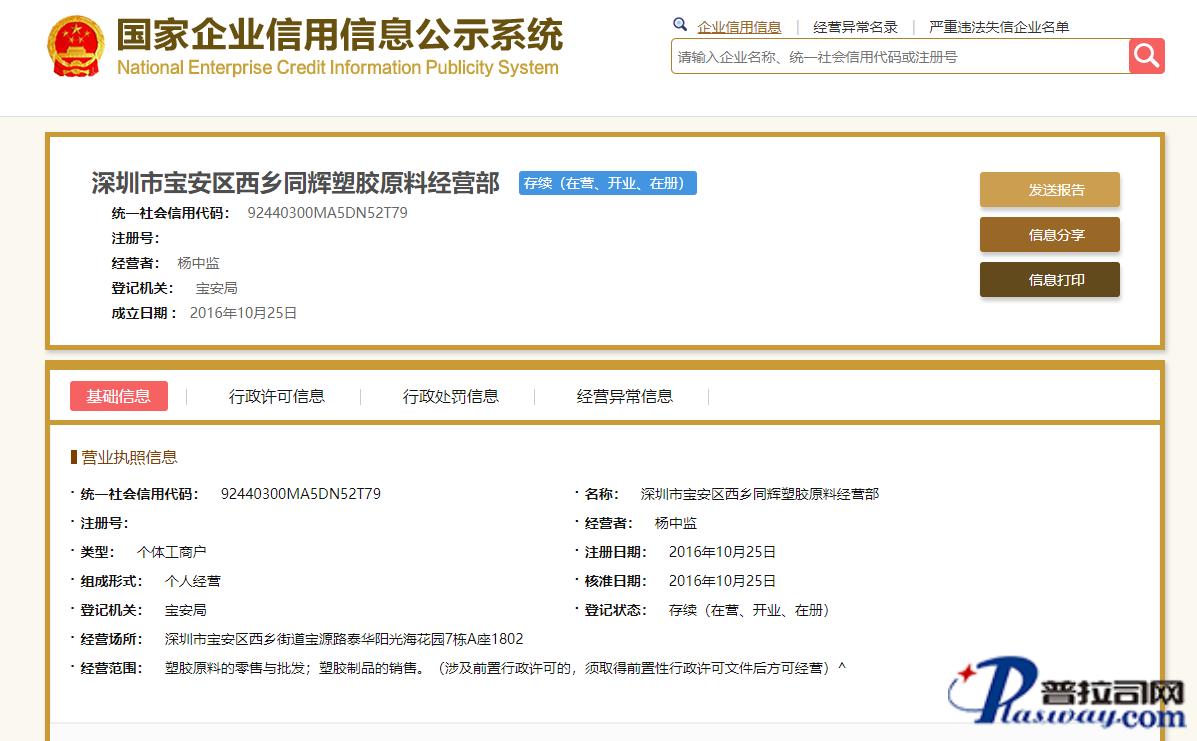Collapse 经营范围 text using the caret

pos(842,666)
